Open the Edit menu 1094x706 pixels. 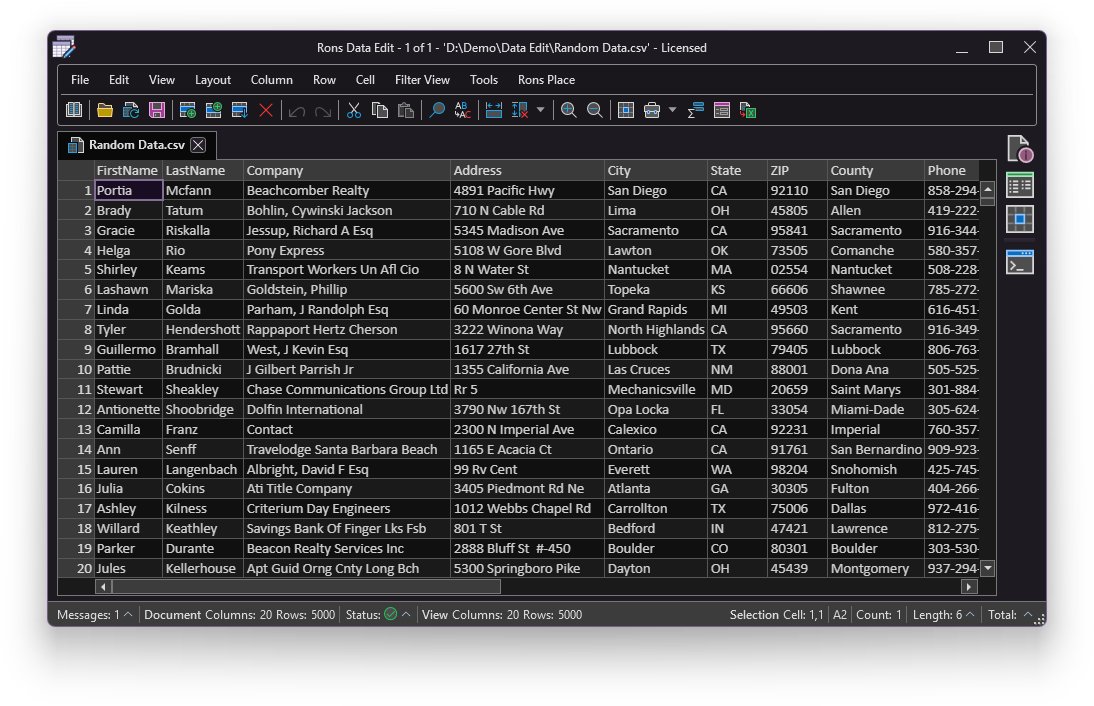pyautogui.click(x=119, y=80)
